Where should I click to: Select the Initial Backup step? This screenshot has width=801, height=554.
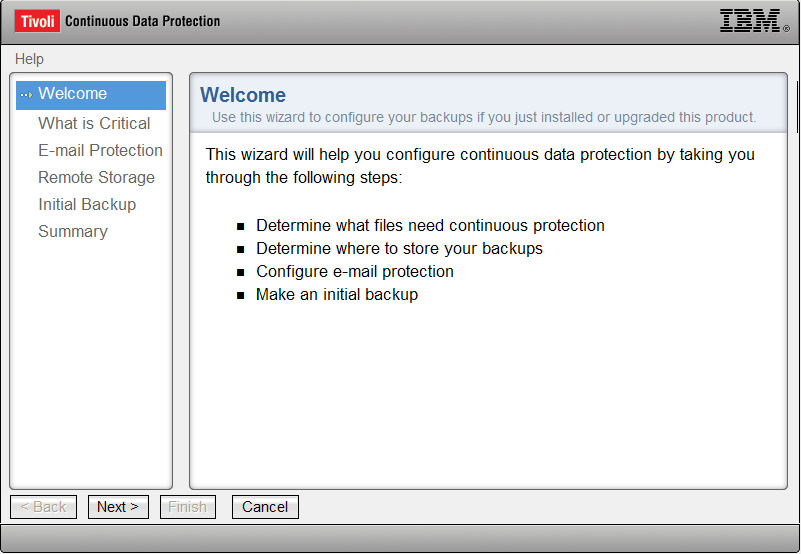click(87, 204)
